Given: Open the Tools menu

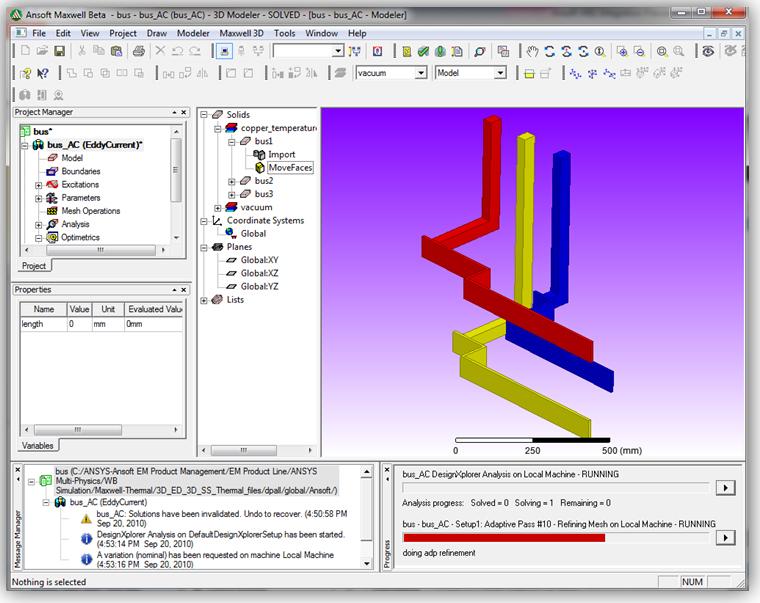Looking at the screenshot, I should (x=285, y=33).
